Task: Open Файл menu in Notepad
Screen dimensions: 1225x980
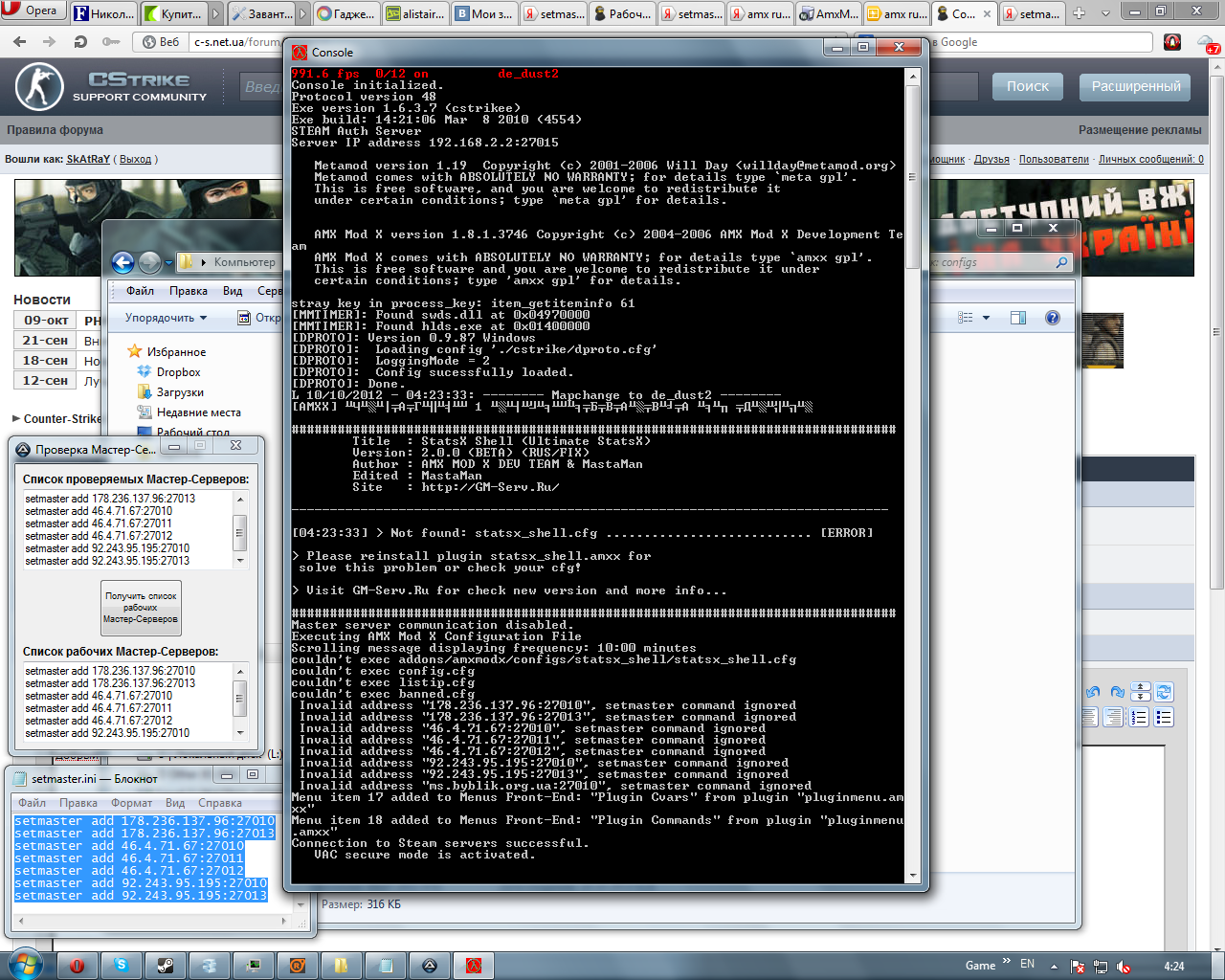Action: 32,803
